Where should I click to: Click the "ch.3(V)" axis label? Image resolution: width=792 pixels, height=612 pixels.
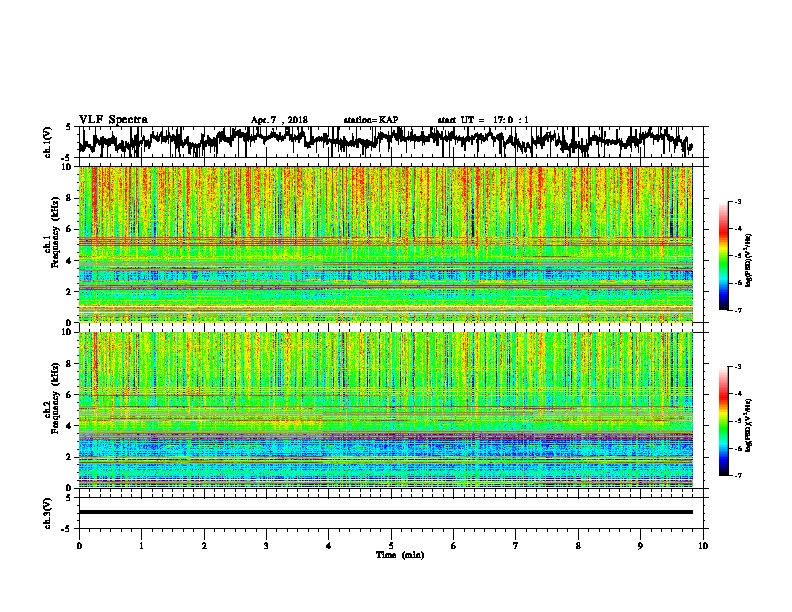pos(48,513)
